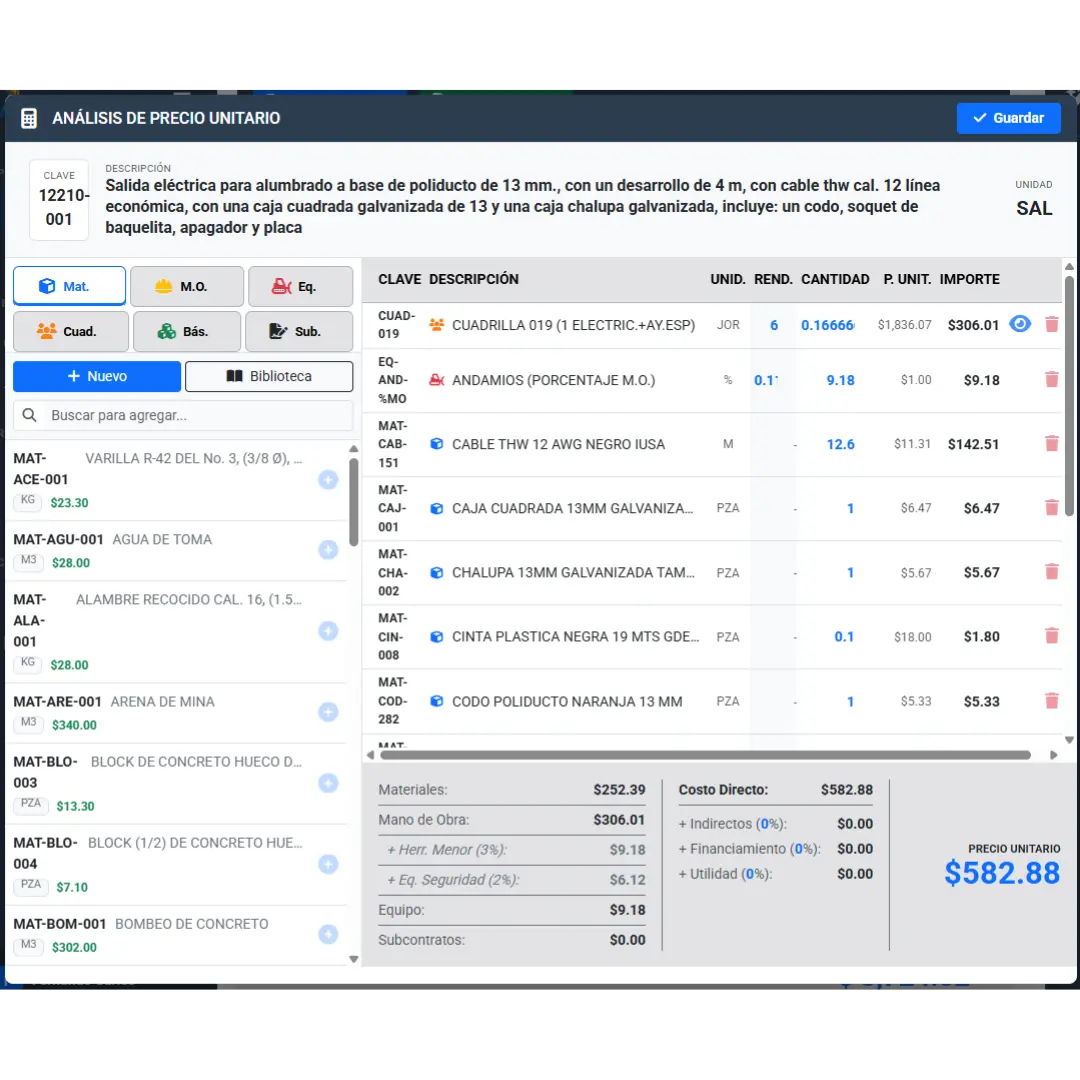Select the Mat. category tab
Viewport: 1080px width, 1080px height.
(70, 286)
